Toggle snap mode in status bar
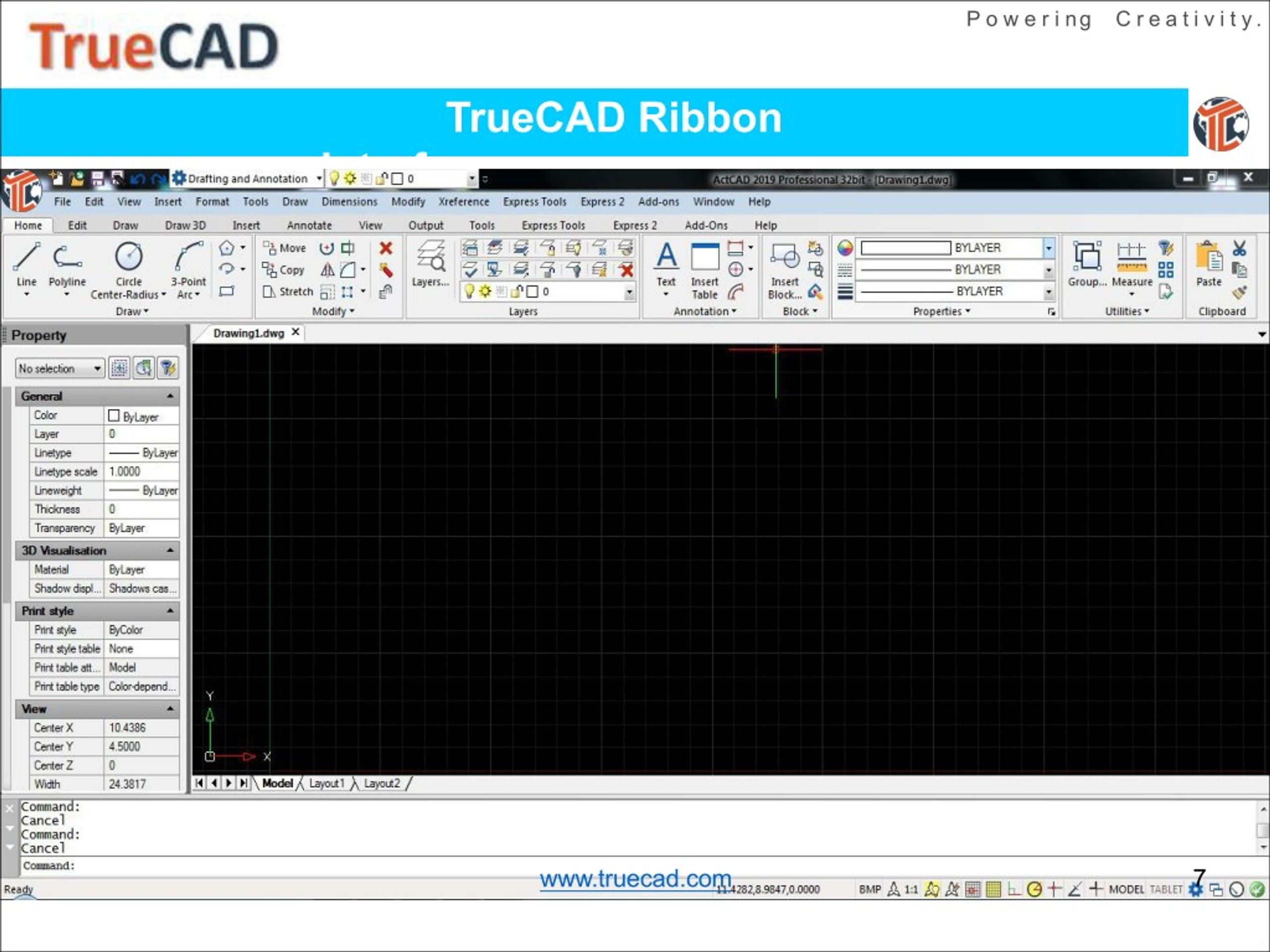 973,890
